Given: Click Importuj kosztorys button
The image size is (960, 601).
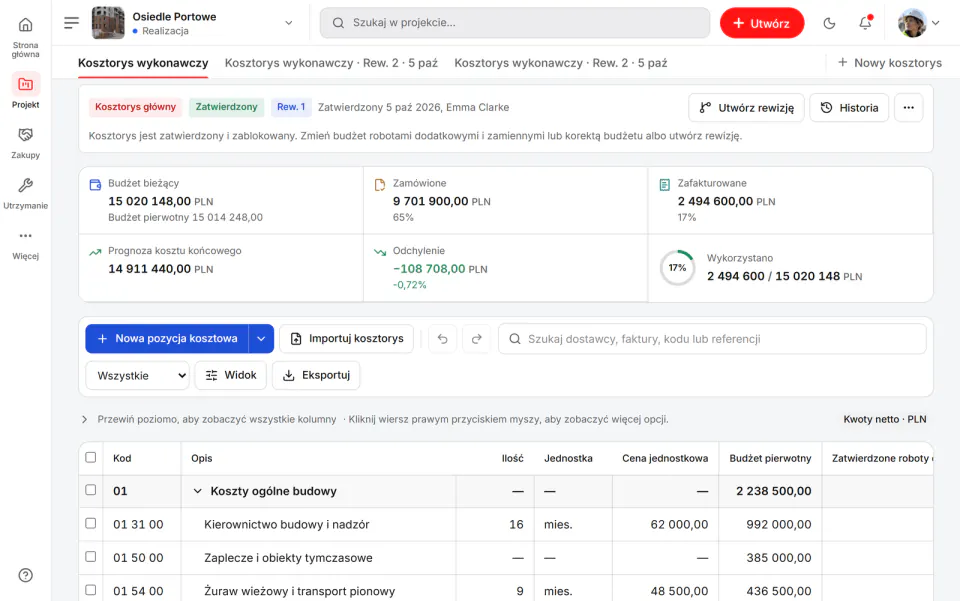Looking at the screenshot, I should click(x=347, y=339).
